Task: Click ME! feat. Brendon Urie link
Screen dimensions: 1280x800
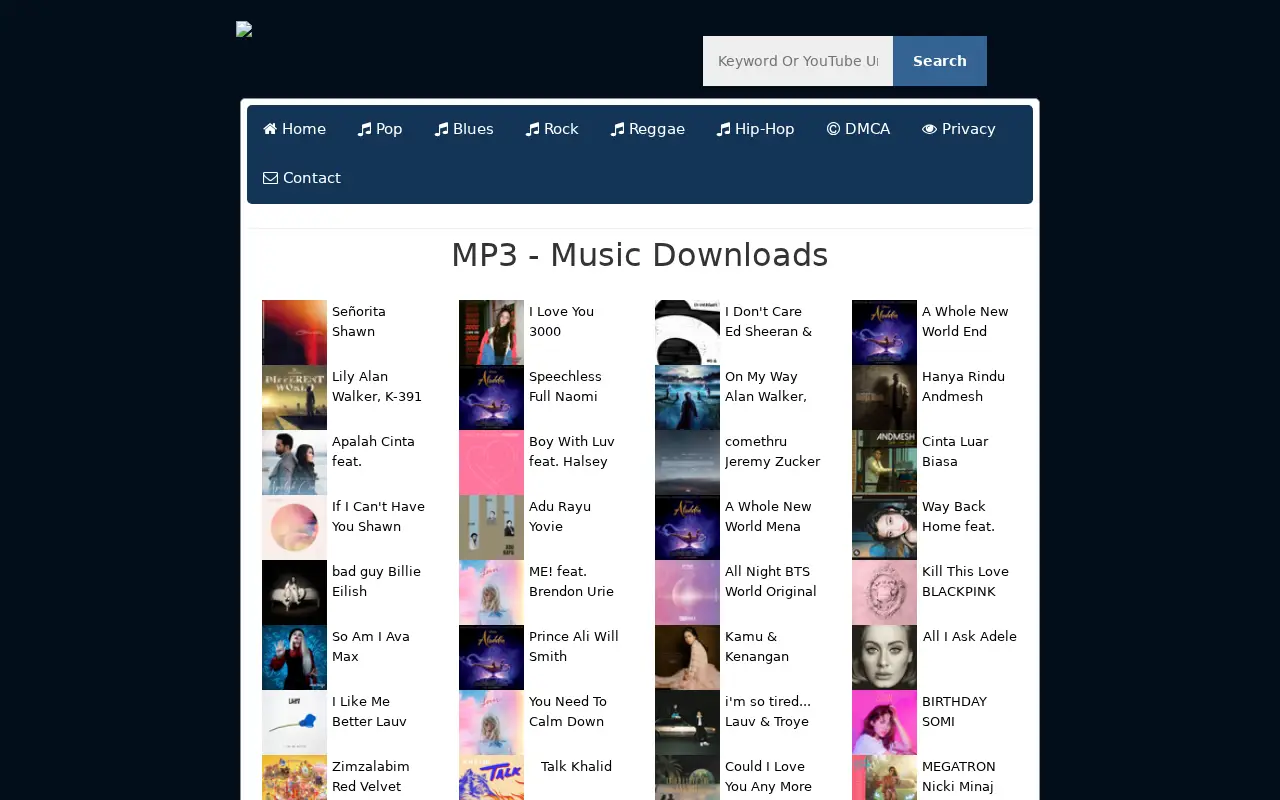Action: pyautogui.click(x=571, y=581)
